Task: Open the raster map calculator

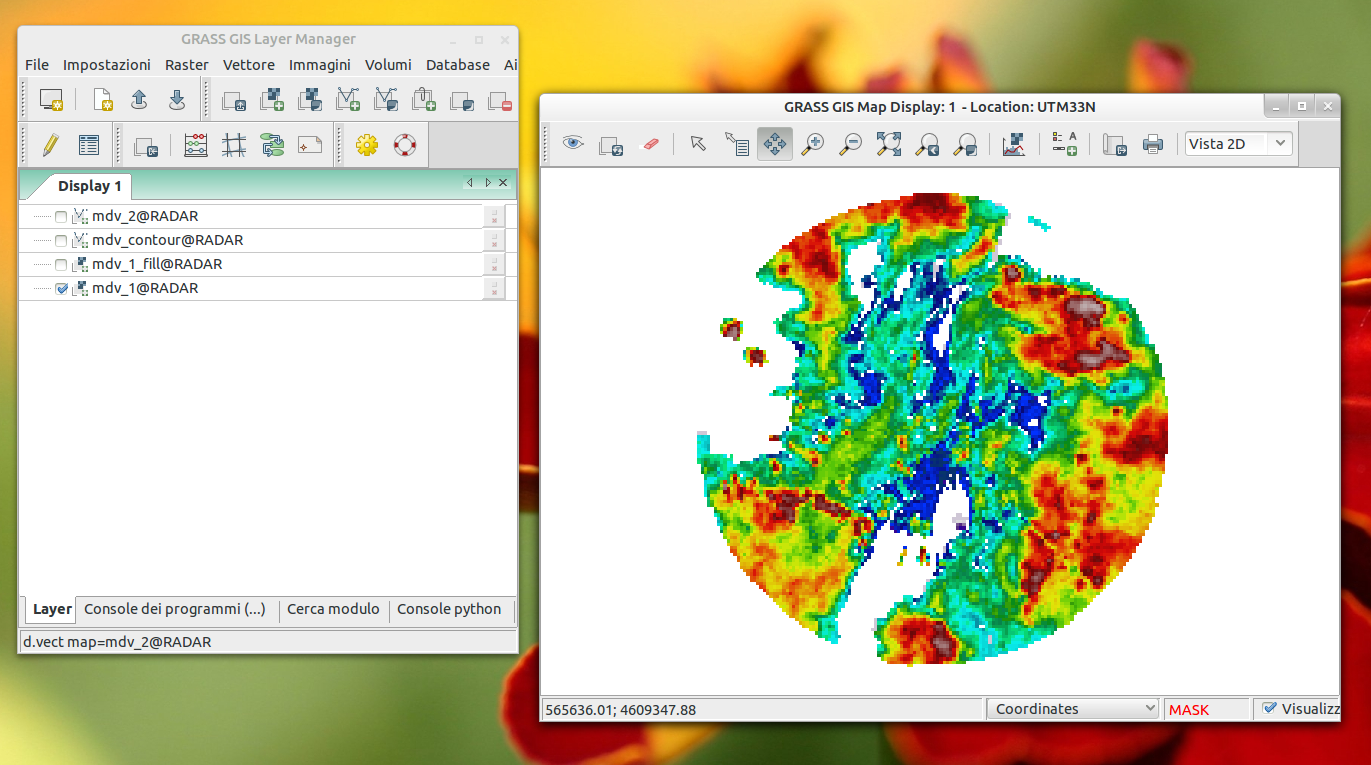Action: 196,145
